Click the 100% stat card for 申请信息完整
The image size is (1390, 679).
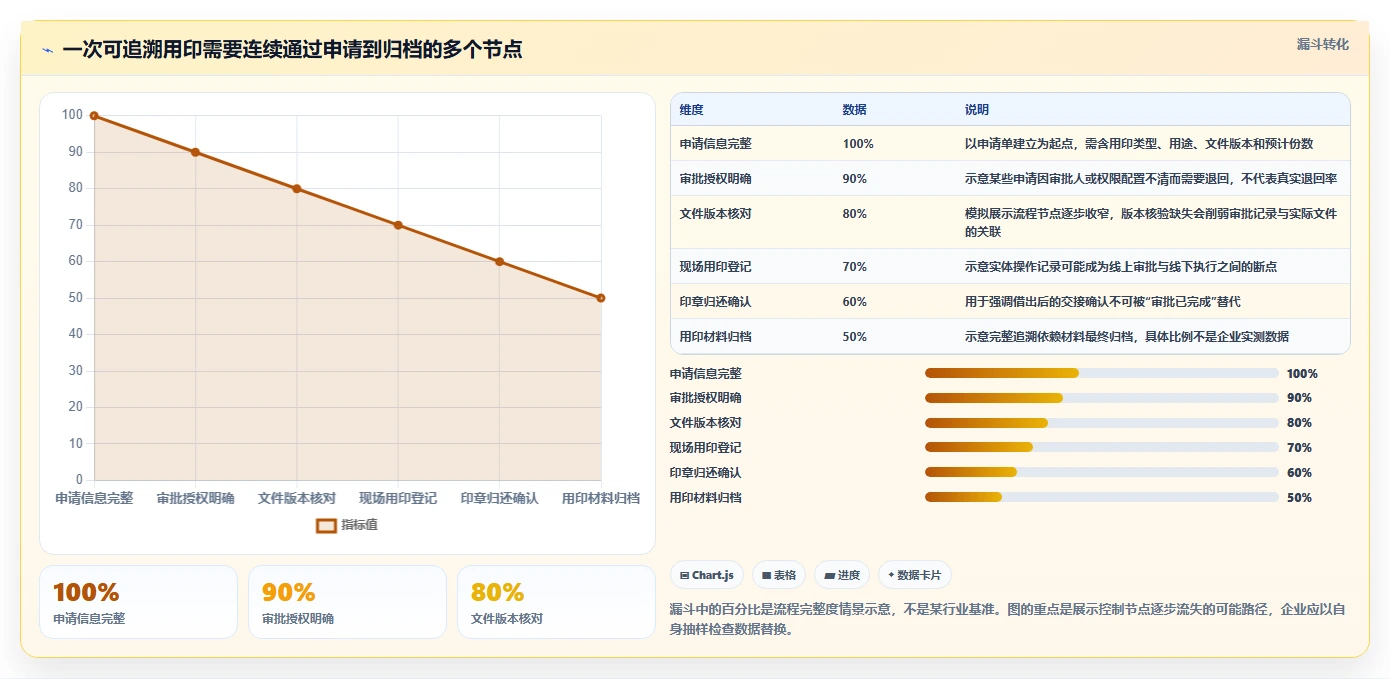click(x=138, y=602)
